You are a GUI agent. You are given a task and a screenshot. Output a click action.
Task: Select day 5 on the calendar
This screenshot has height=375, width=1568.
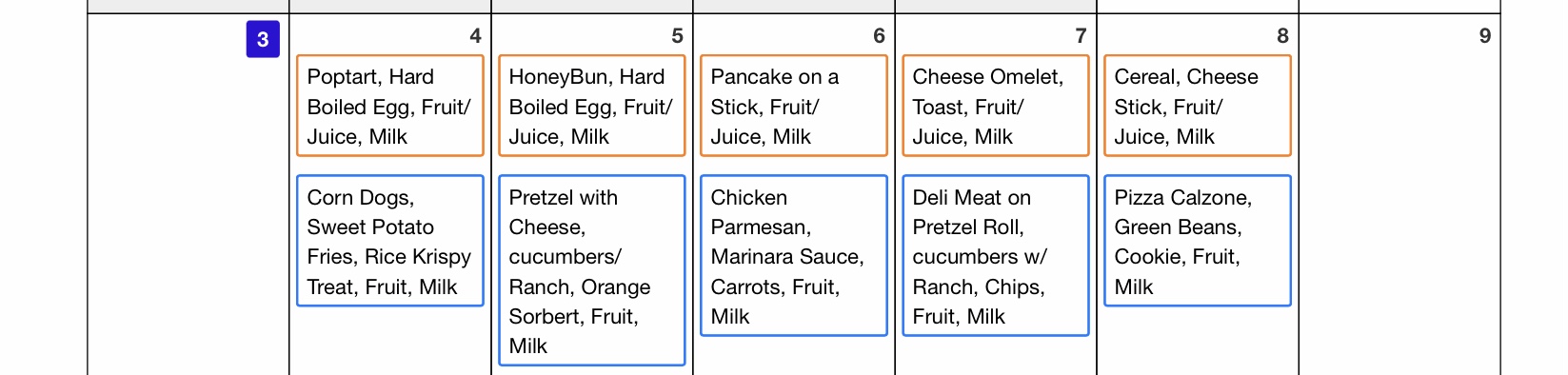677,36
